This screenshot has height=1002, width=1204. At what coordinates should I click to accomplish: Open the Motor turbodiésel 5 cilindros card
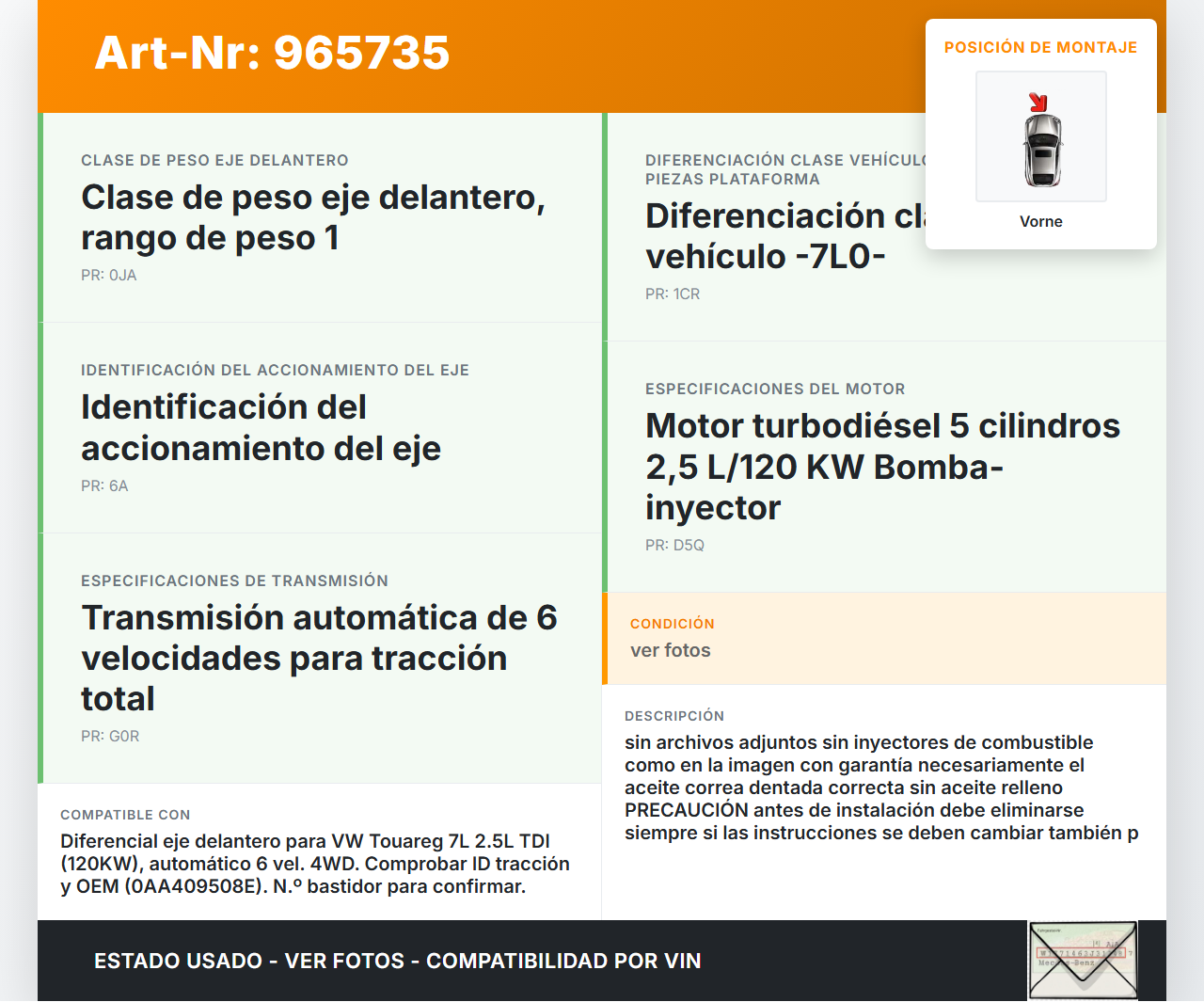pyautogui.click(x=882, y=466)
